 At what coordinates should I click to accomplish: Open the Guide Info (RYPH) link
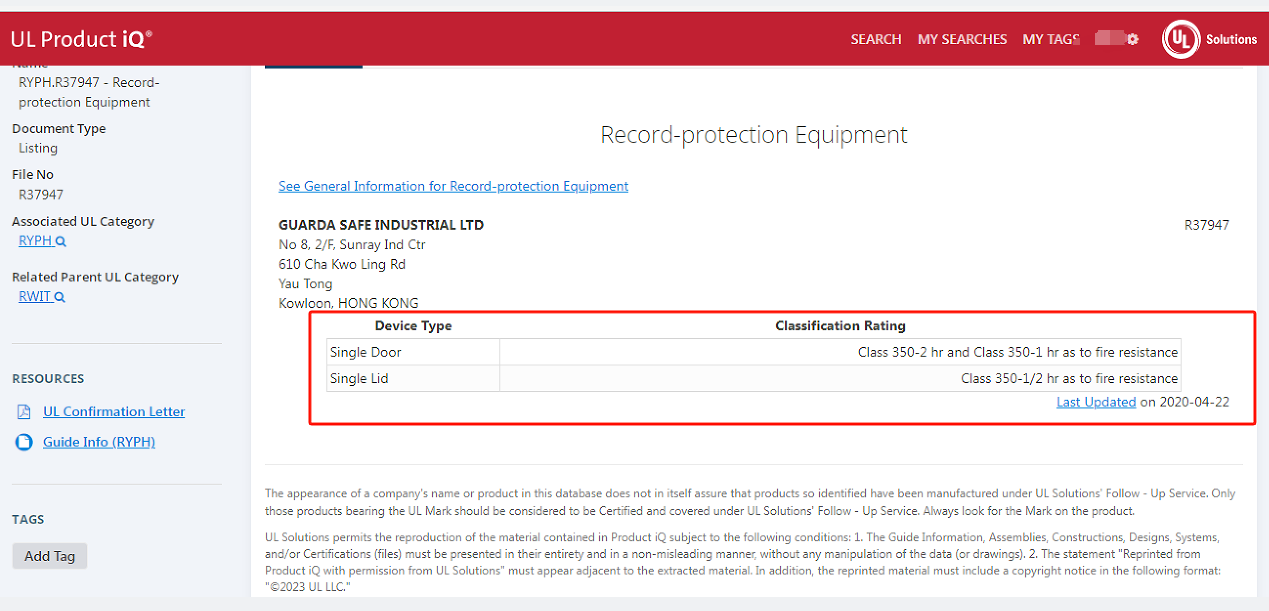[x=99, y=442]
